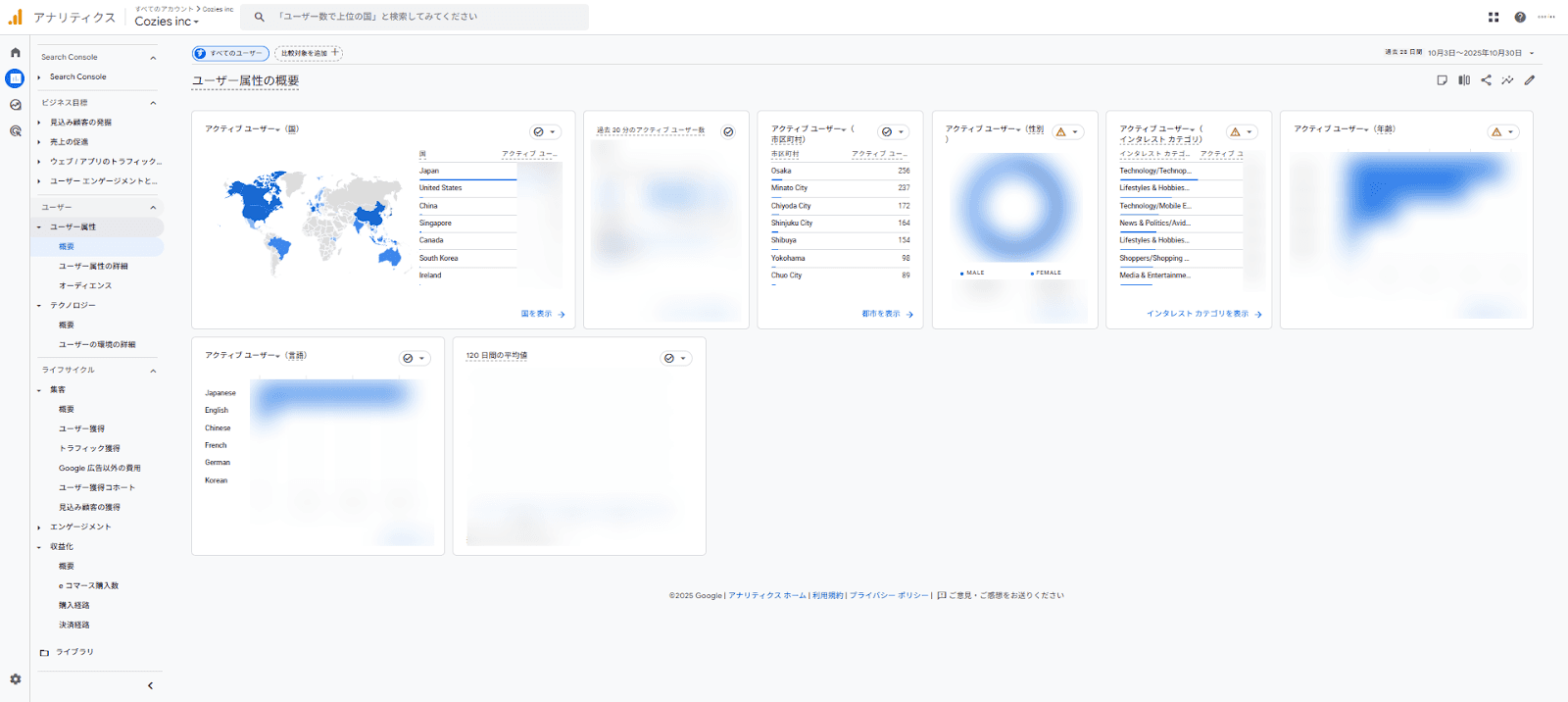This screenshot has width=1568, height=702.
Task: Open the Cozies account avatar
Action: tap(1545, 17)
